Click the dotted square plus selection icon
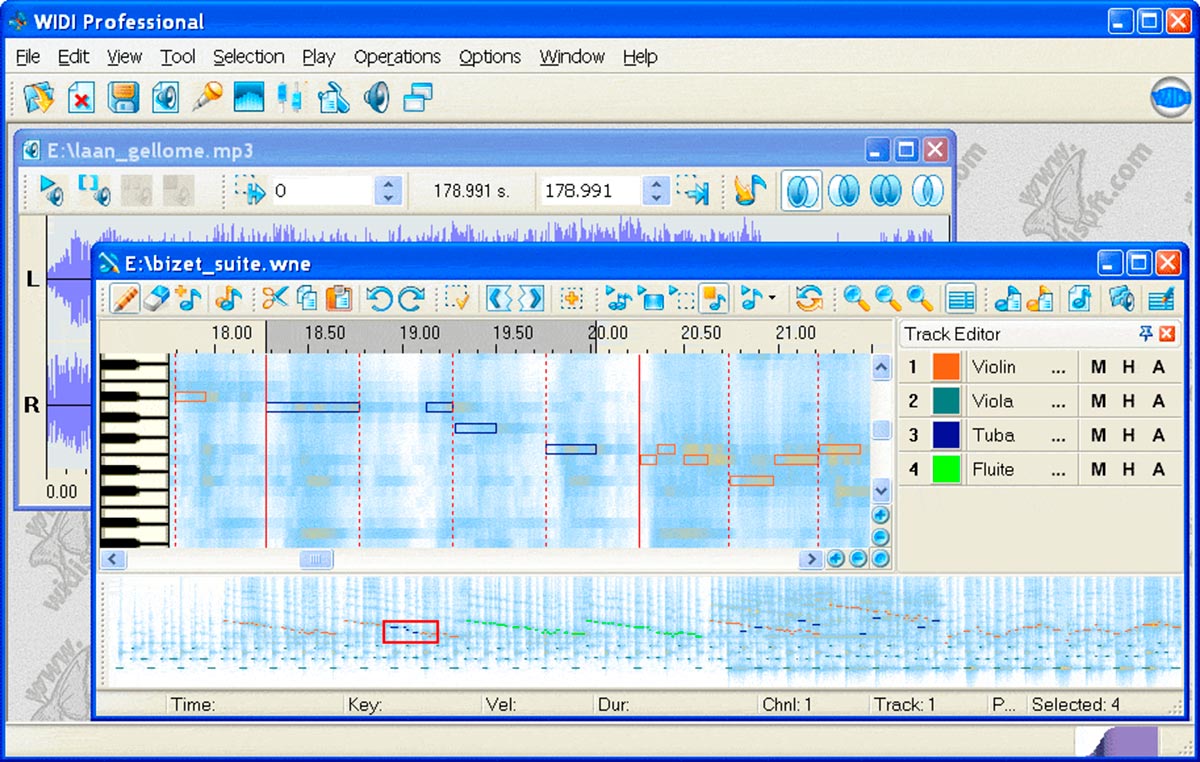 coord(571,298)
